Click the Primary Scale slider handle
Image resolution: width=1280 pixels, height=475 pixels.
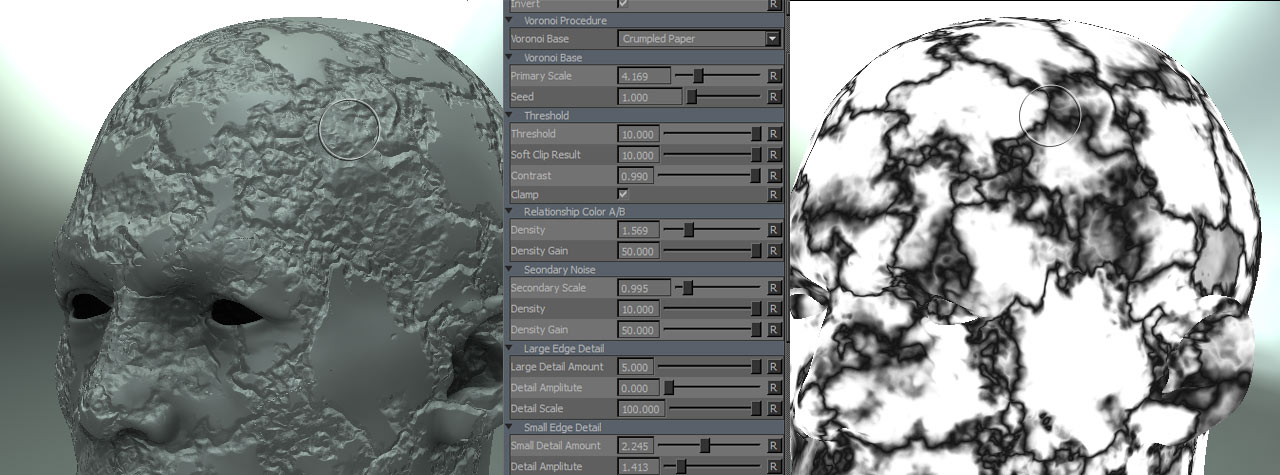[698, 76]
